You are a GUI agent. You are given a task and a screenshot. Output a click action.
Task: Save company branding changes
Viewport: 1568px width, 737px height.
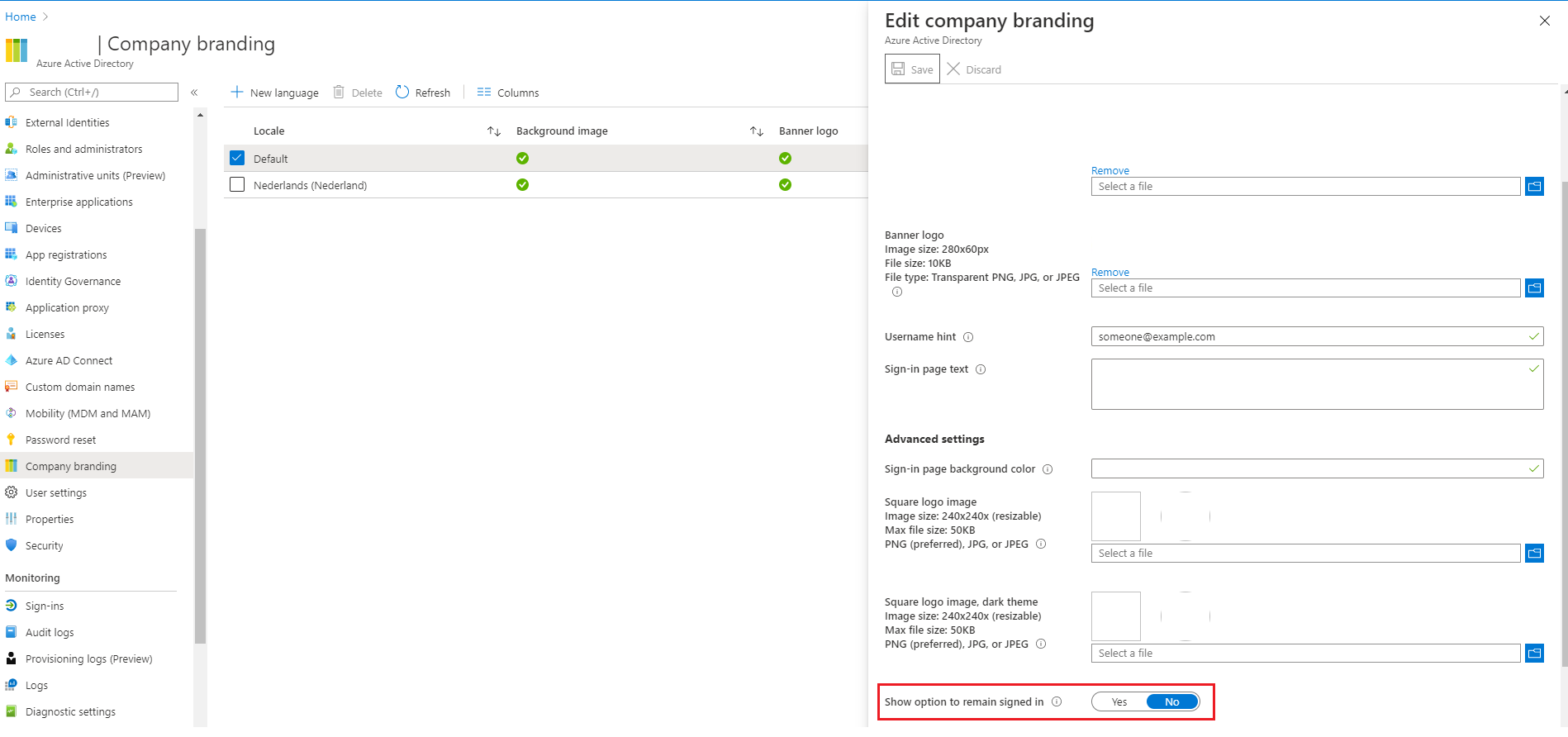point(912,69)
